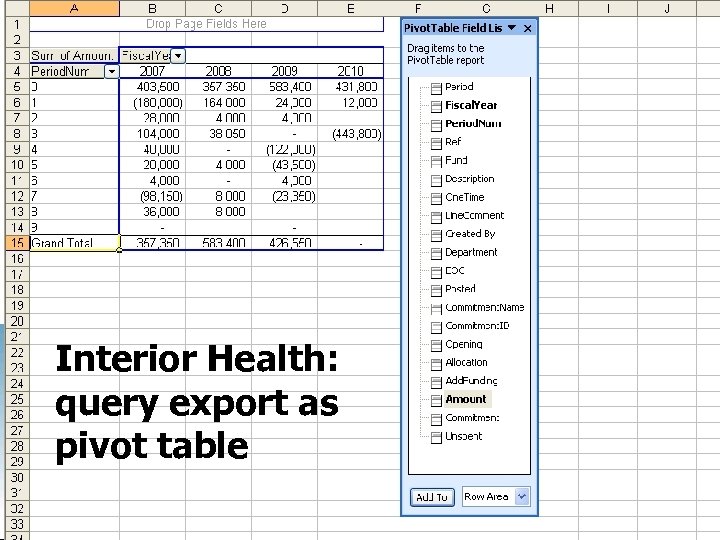Open PivotTable Field List title dropdown arrow
Screen dimensions: 720x540
pyautogui.click(x=512, y=28)
